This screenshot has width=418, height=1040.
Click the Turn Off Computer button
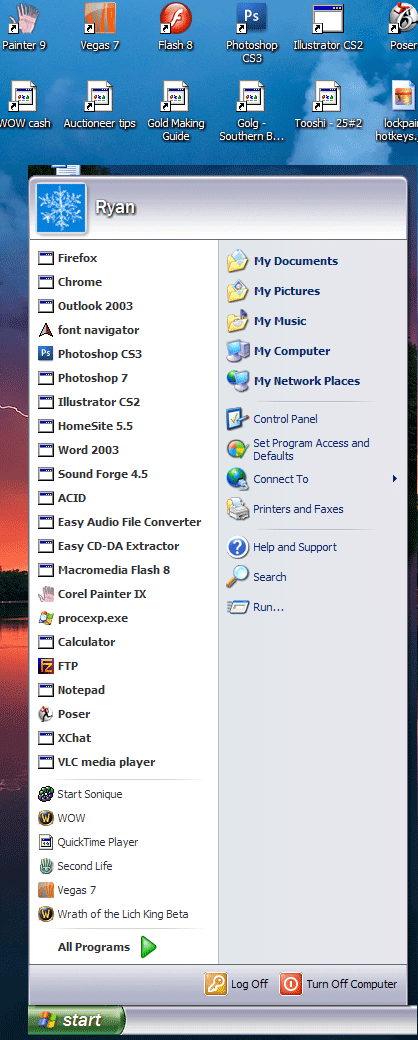coord(339,984)
